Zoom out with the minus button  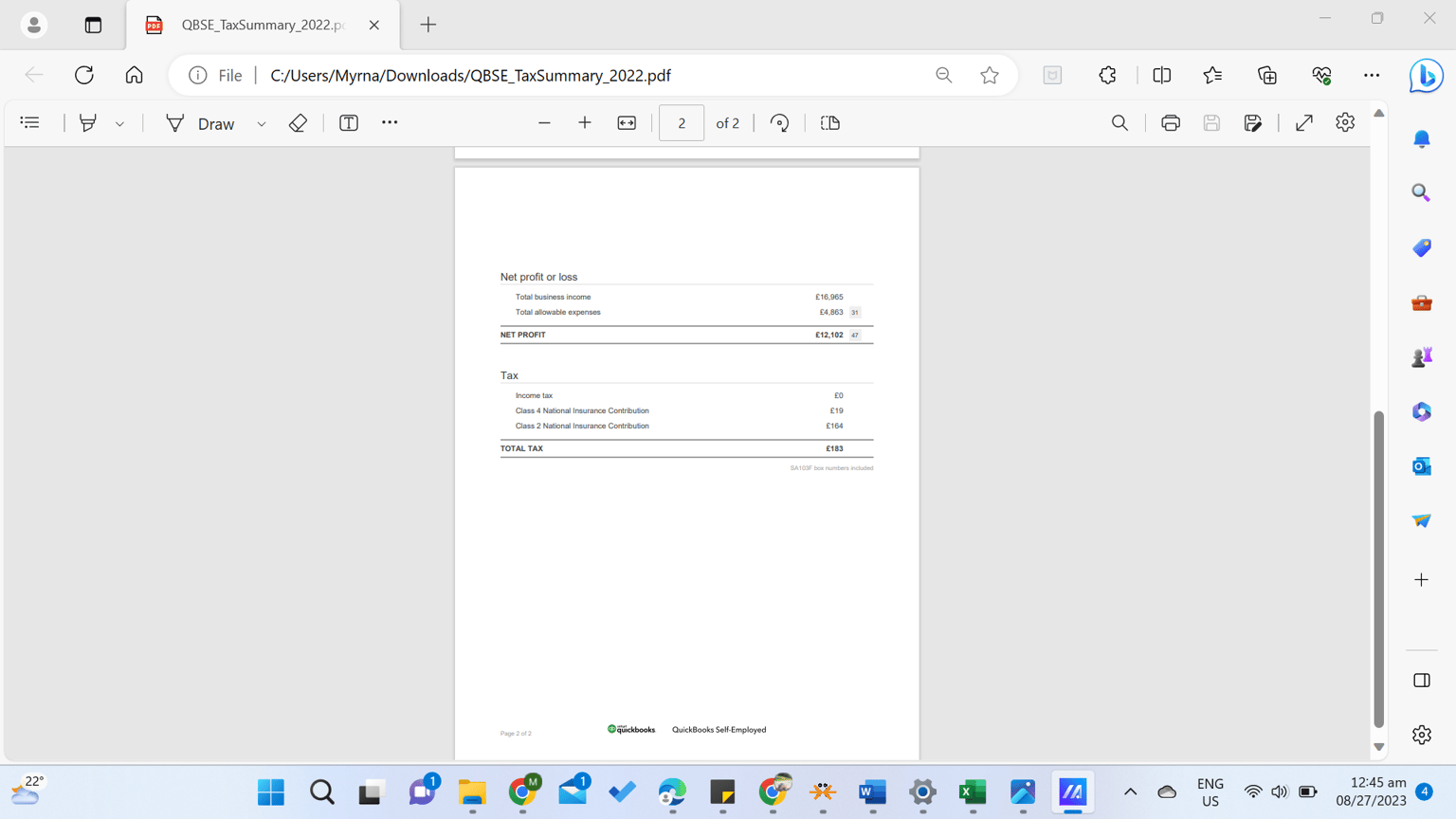(544, 123)
